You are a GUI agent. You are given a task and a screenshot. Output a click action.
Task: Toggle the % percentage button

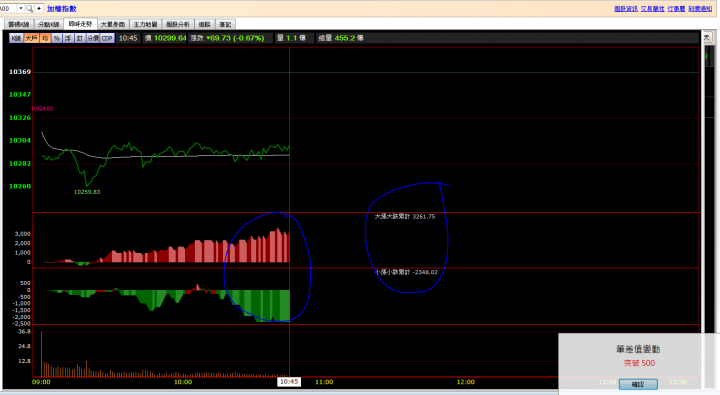click(56, 38)
